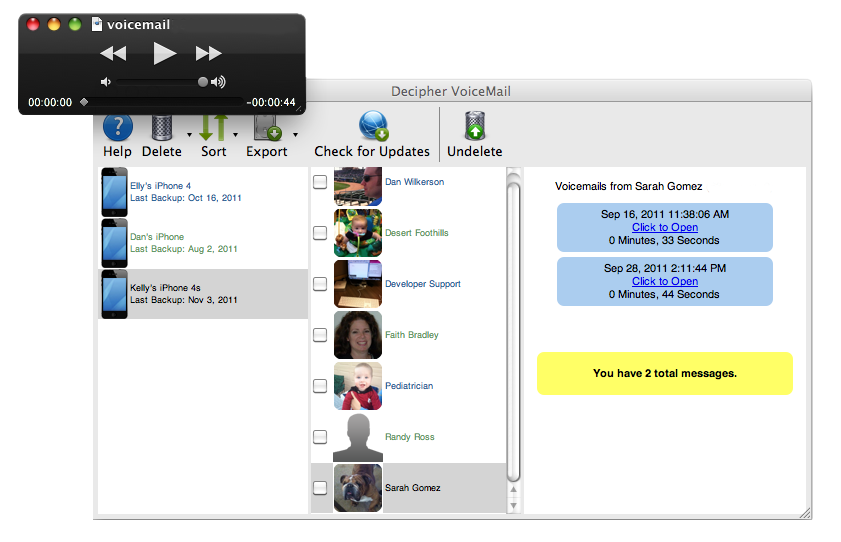Viewport: 841px width, 542px height.
Task: Open the Sep 16, 2011 voicemail link
Action: pyautogui.click(x=665, y=227)
